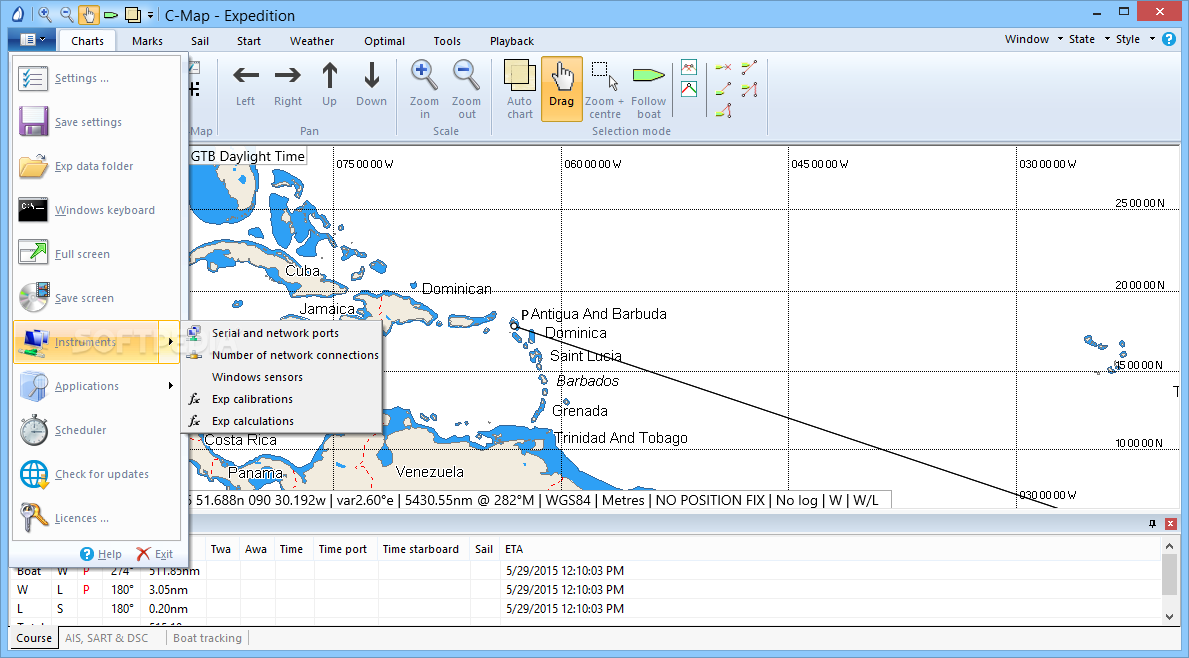Select Check for updates entry
Viewport: 1189px width, 658px height.
97,474
